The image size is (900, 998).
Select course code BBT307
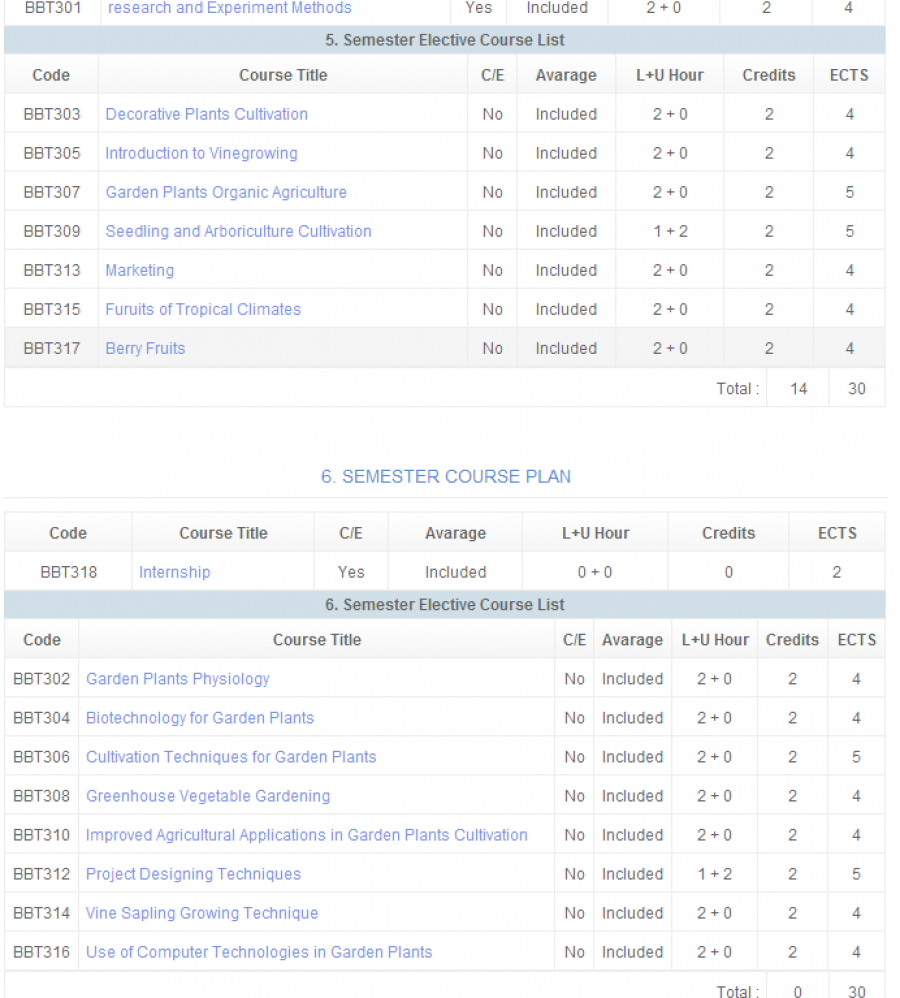pos(52,192)
